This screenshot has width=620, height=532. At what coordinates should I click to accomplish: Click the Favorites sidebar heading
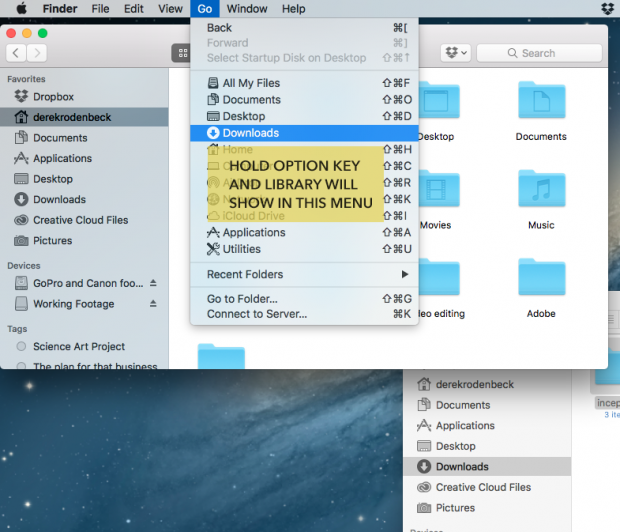pyautogui.click(x=26, y=79)
